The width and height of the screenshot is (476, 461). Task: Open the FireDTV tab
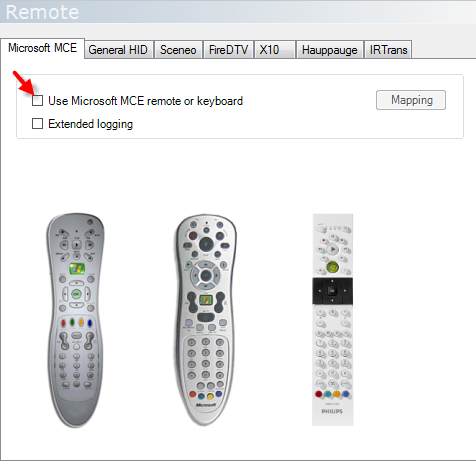tap(229, 50)
